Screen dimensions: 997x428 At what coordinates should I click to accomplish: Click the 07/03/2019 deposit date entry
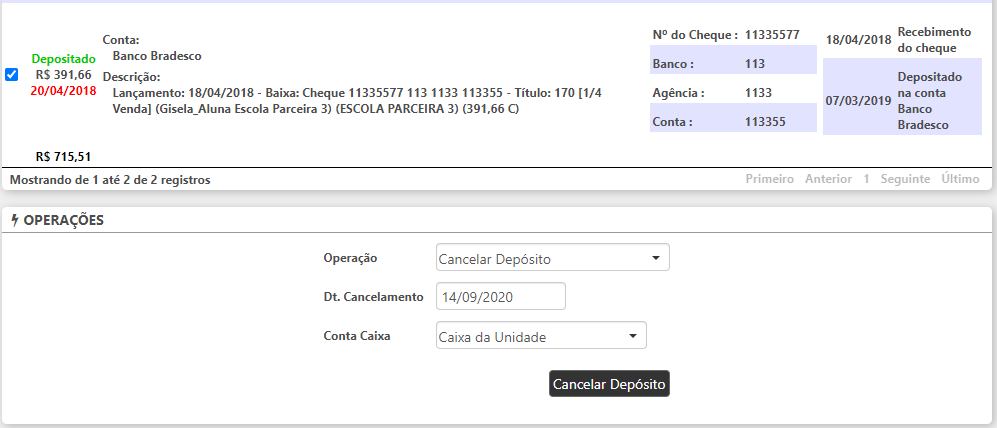click(857, 100)
